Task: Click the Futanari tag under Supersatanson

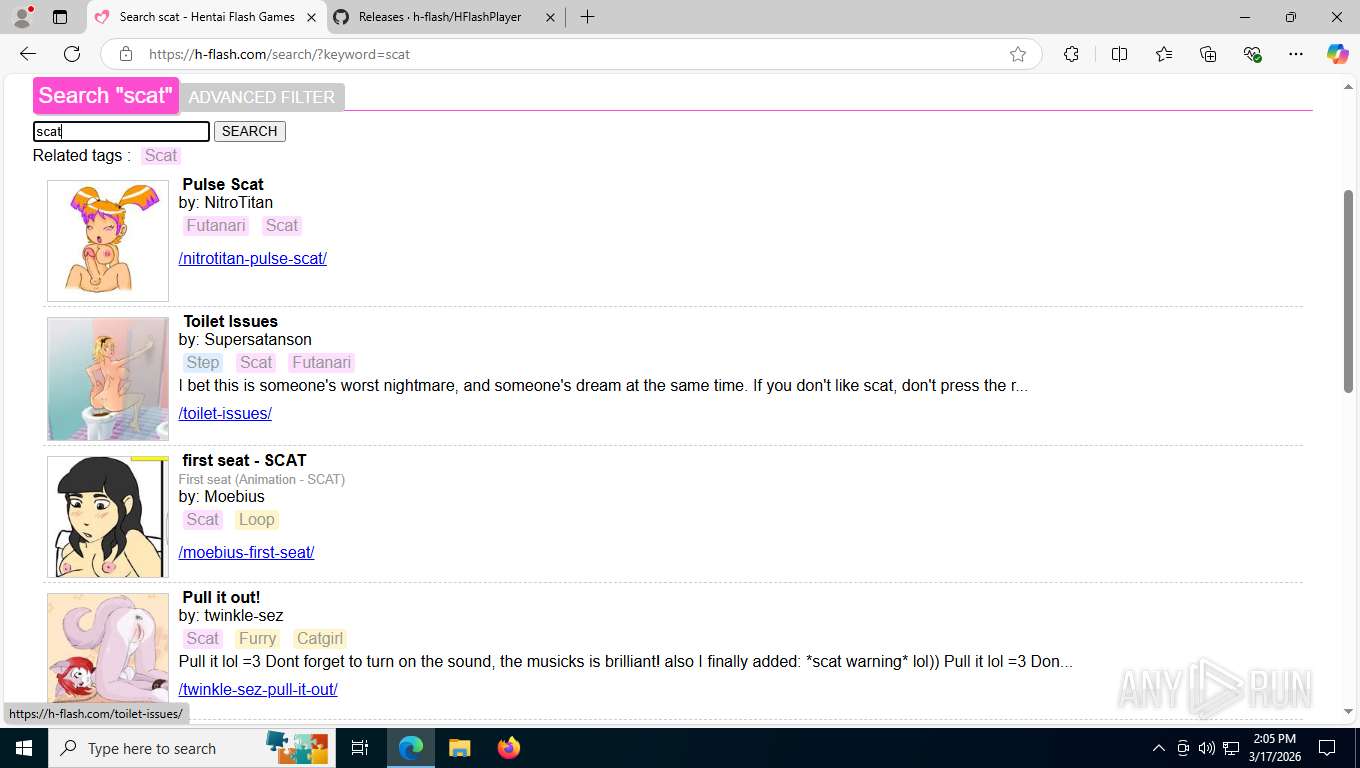Action: 322,363
